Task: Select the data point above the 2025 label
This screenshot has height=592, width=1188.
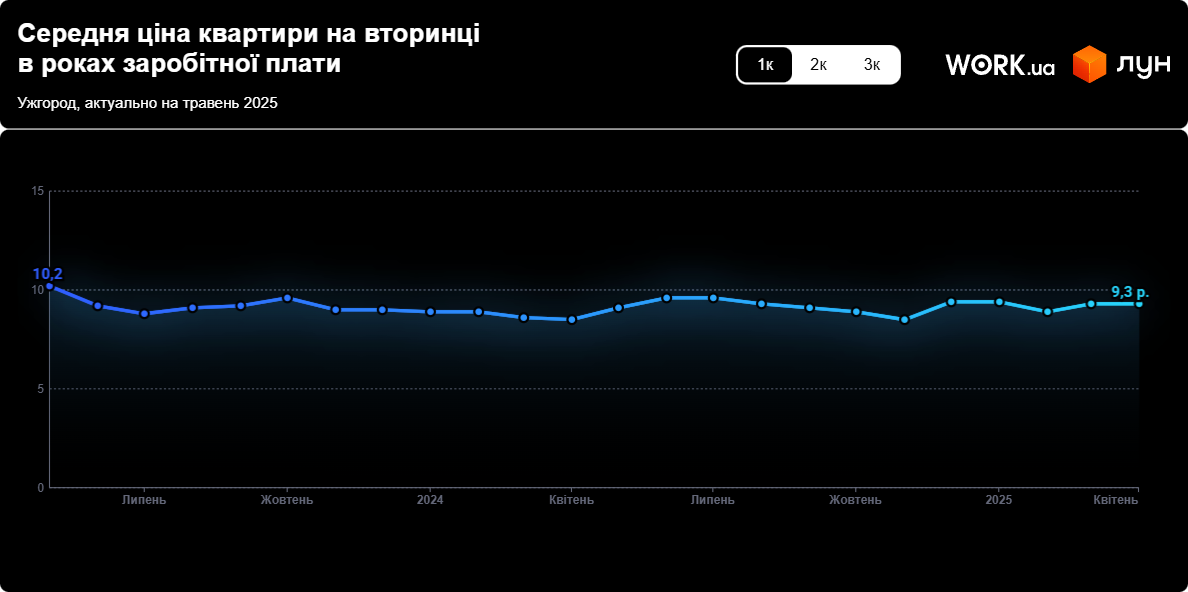Action: coord(999,302)
